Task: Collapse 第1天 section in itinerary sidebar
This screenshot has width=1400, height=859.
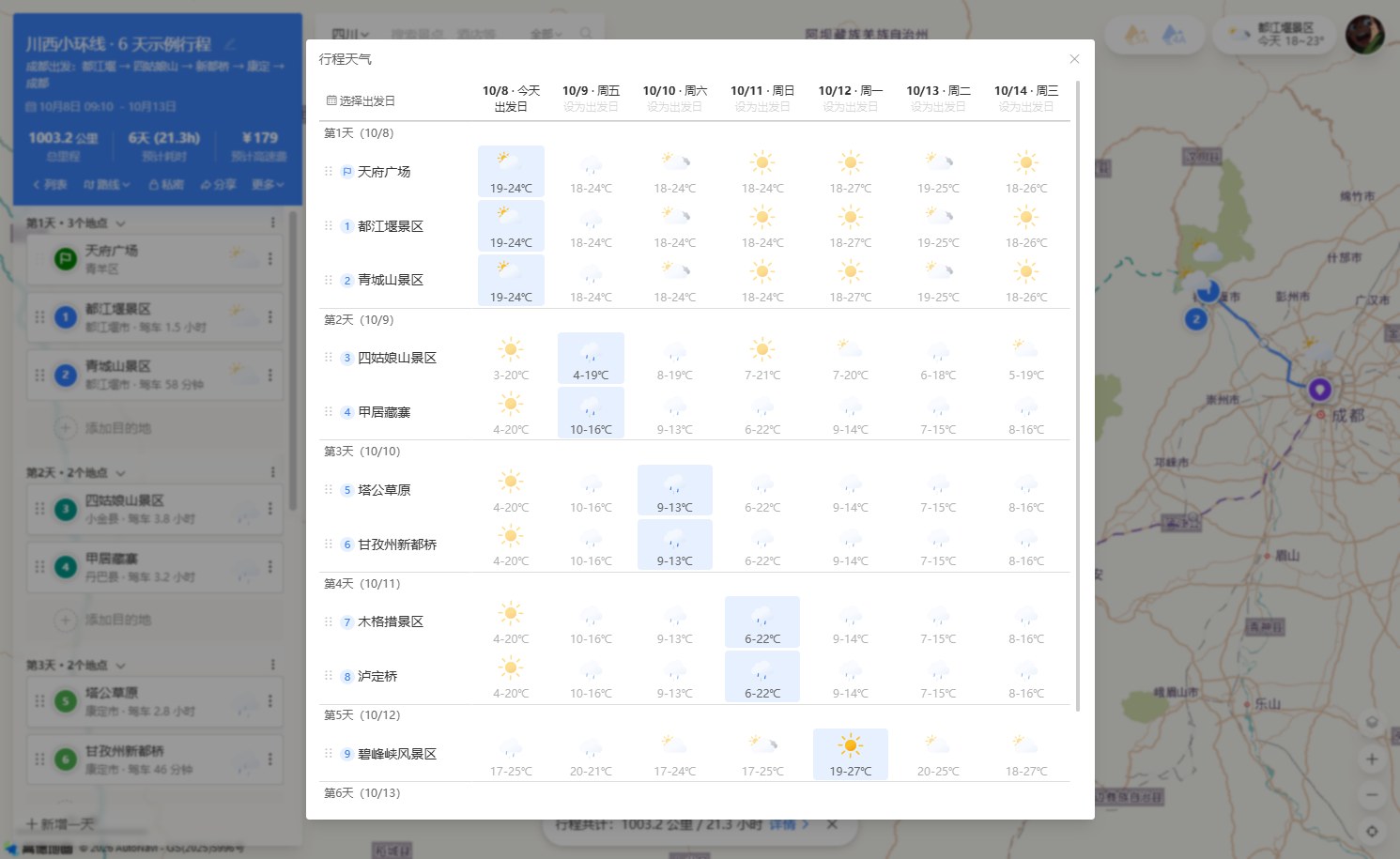Action: [x=120, y=223]
